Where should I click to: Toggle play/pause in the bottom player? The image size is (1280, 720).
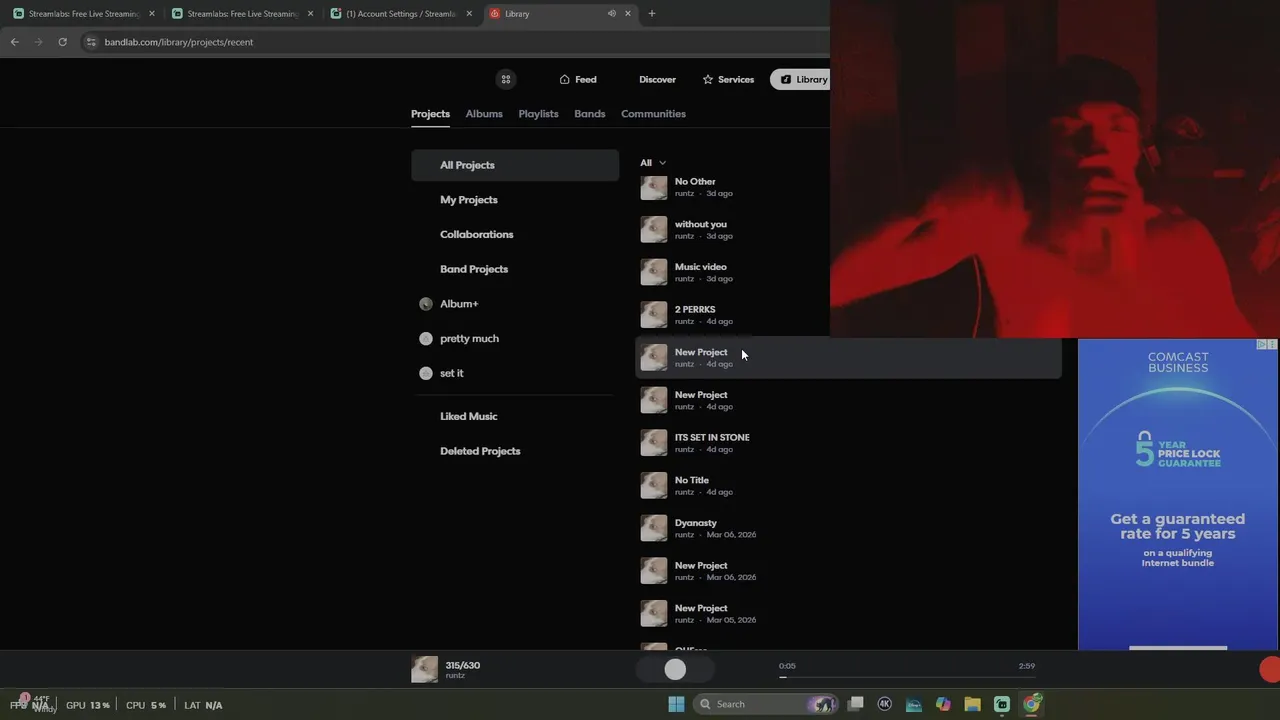[x=675, y=670]
